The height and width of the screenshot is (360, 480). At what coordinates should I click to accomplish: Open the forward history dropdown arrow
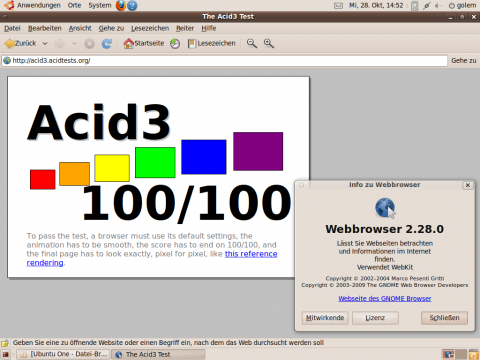point(74,43)
